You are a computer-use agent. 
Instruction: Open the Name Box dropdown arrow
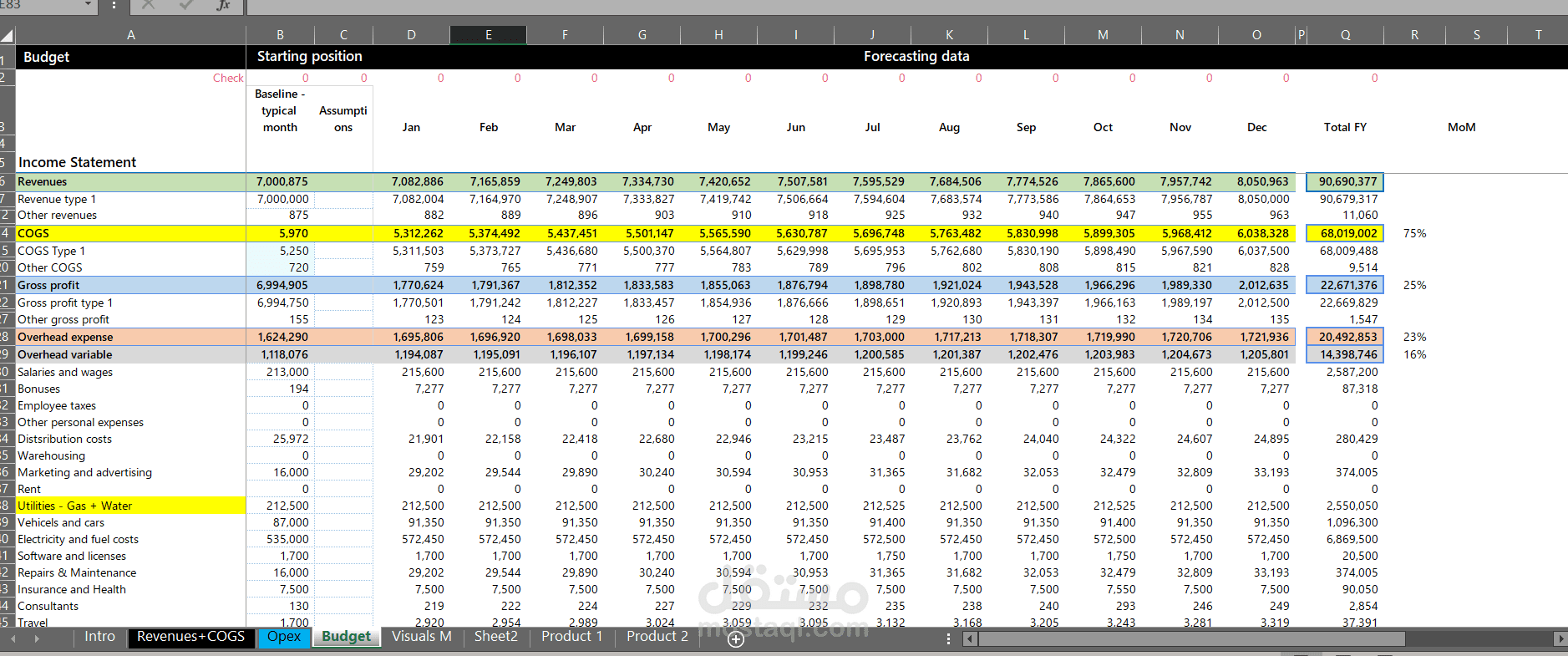[88, 5]
